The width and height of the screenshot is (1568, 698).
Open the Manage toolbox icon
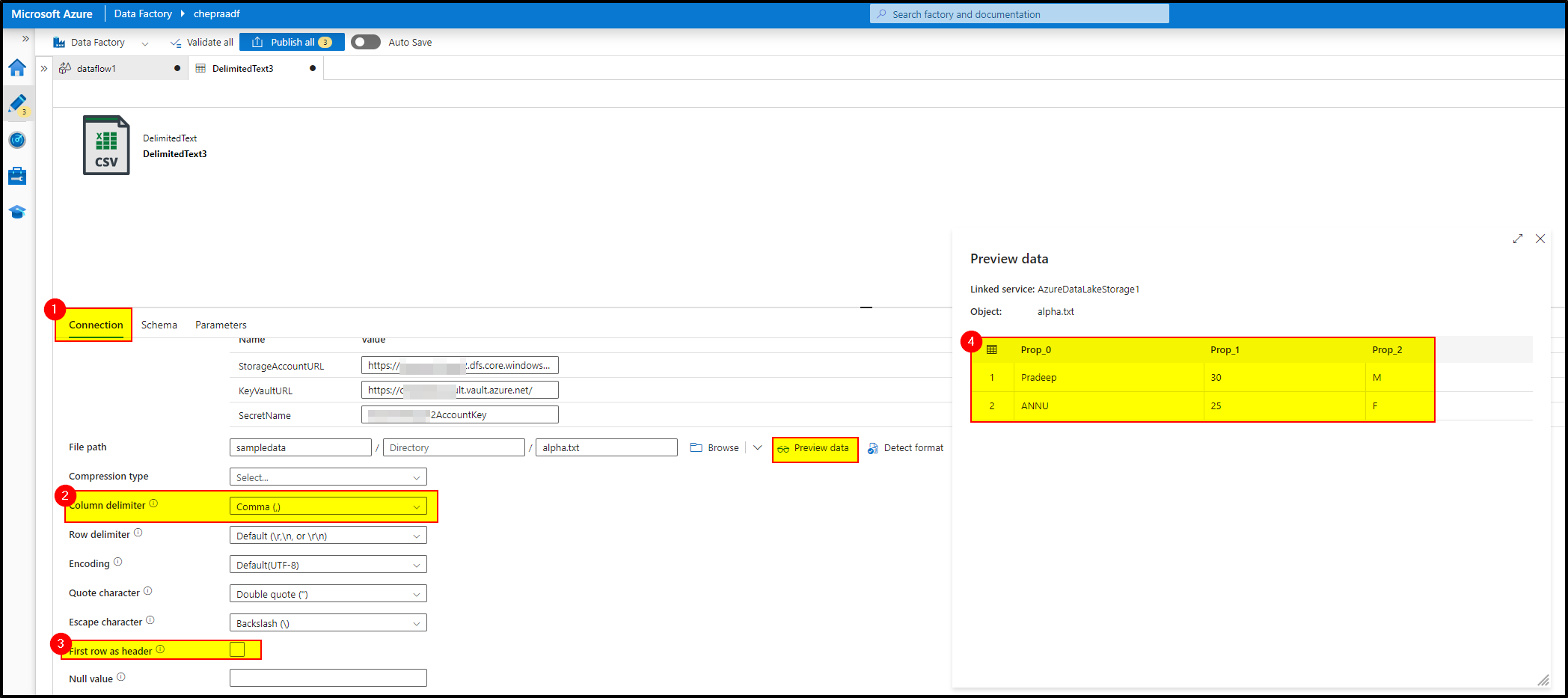pos(17,176)
